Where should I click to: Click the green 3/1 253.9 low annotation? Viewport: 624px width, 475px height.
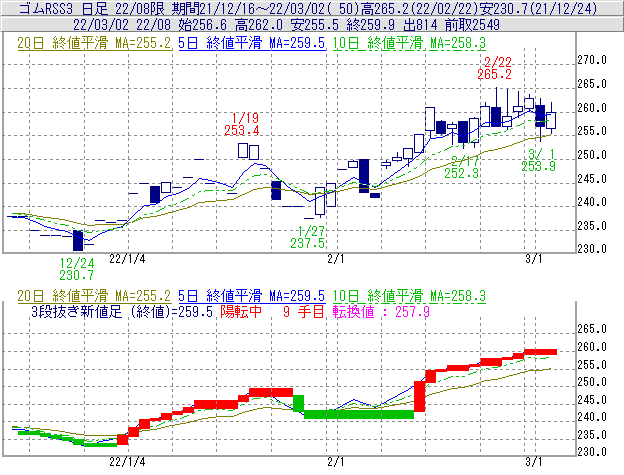(538, 160)
